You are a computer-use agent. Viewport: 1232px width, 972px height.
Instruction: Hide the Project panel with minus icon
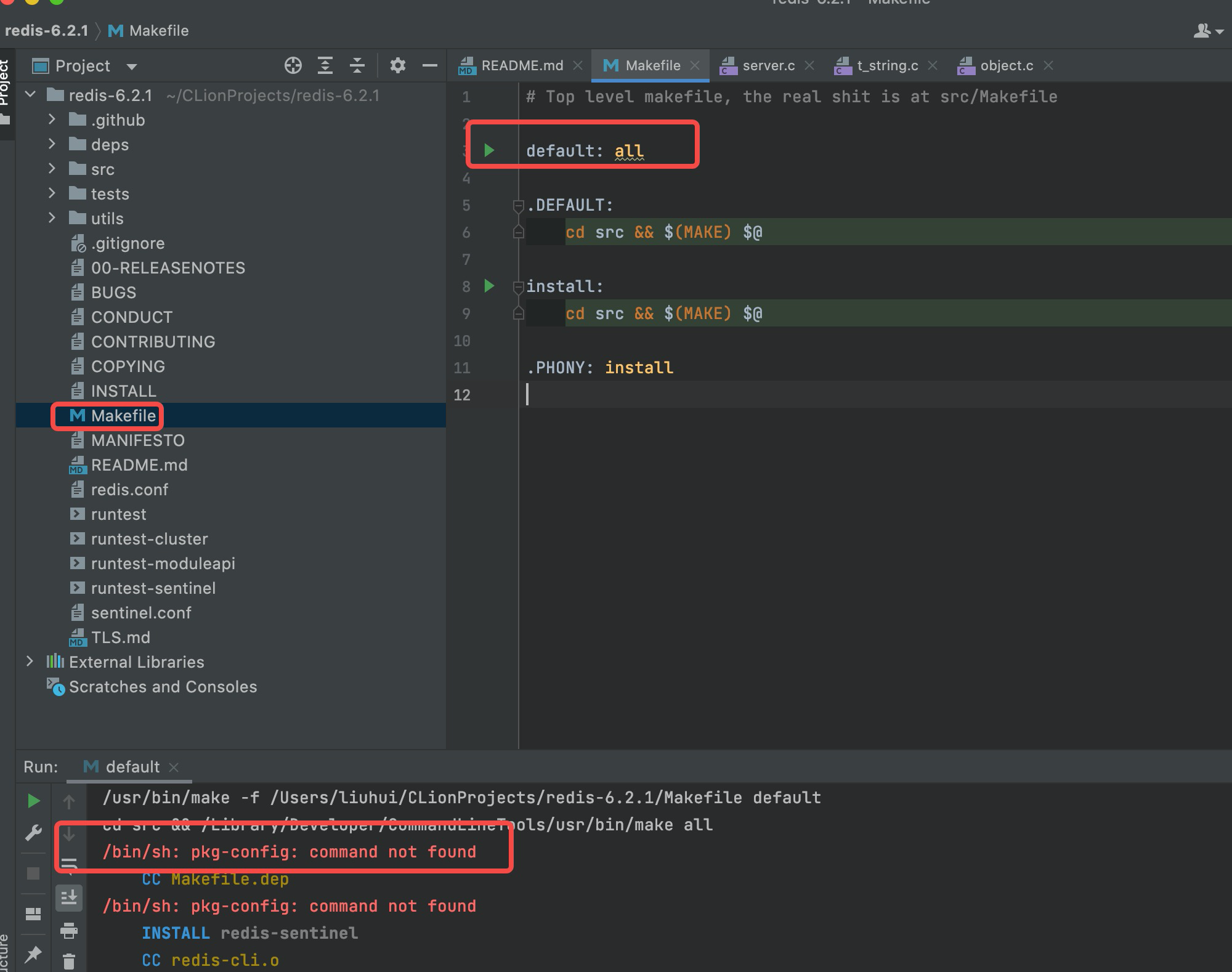coord(430,65)
